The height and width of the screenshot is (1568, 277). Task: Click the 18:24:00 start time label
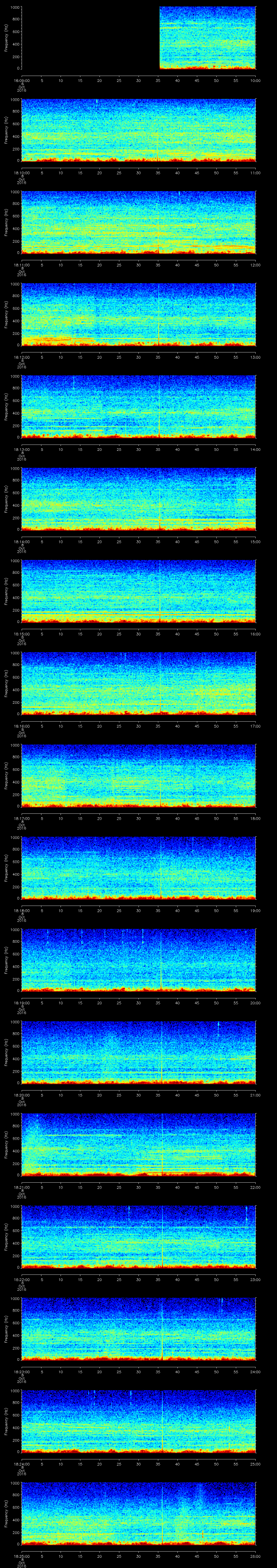tap(22, 1464)
